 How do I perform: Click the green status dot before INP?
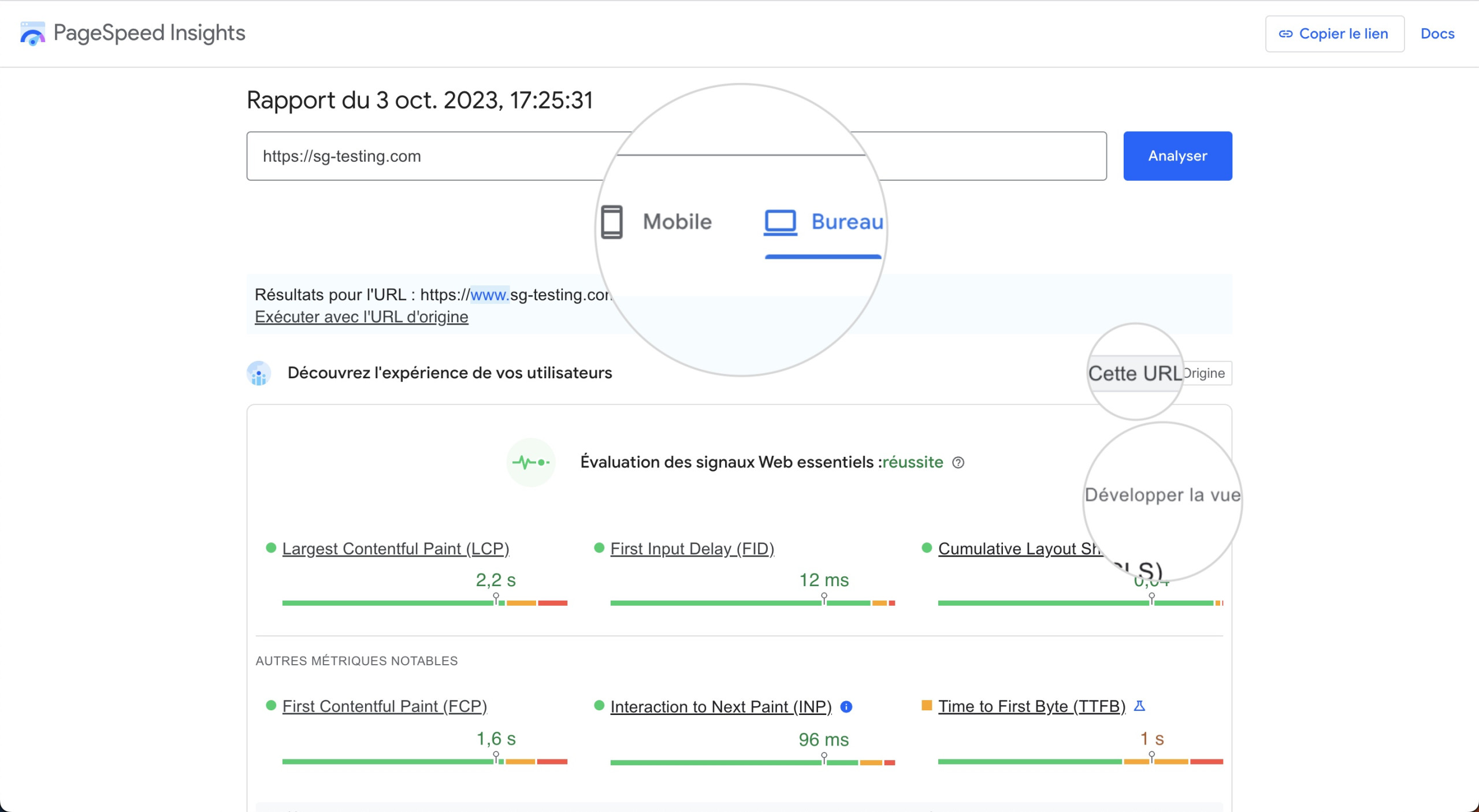599,706
